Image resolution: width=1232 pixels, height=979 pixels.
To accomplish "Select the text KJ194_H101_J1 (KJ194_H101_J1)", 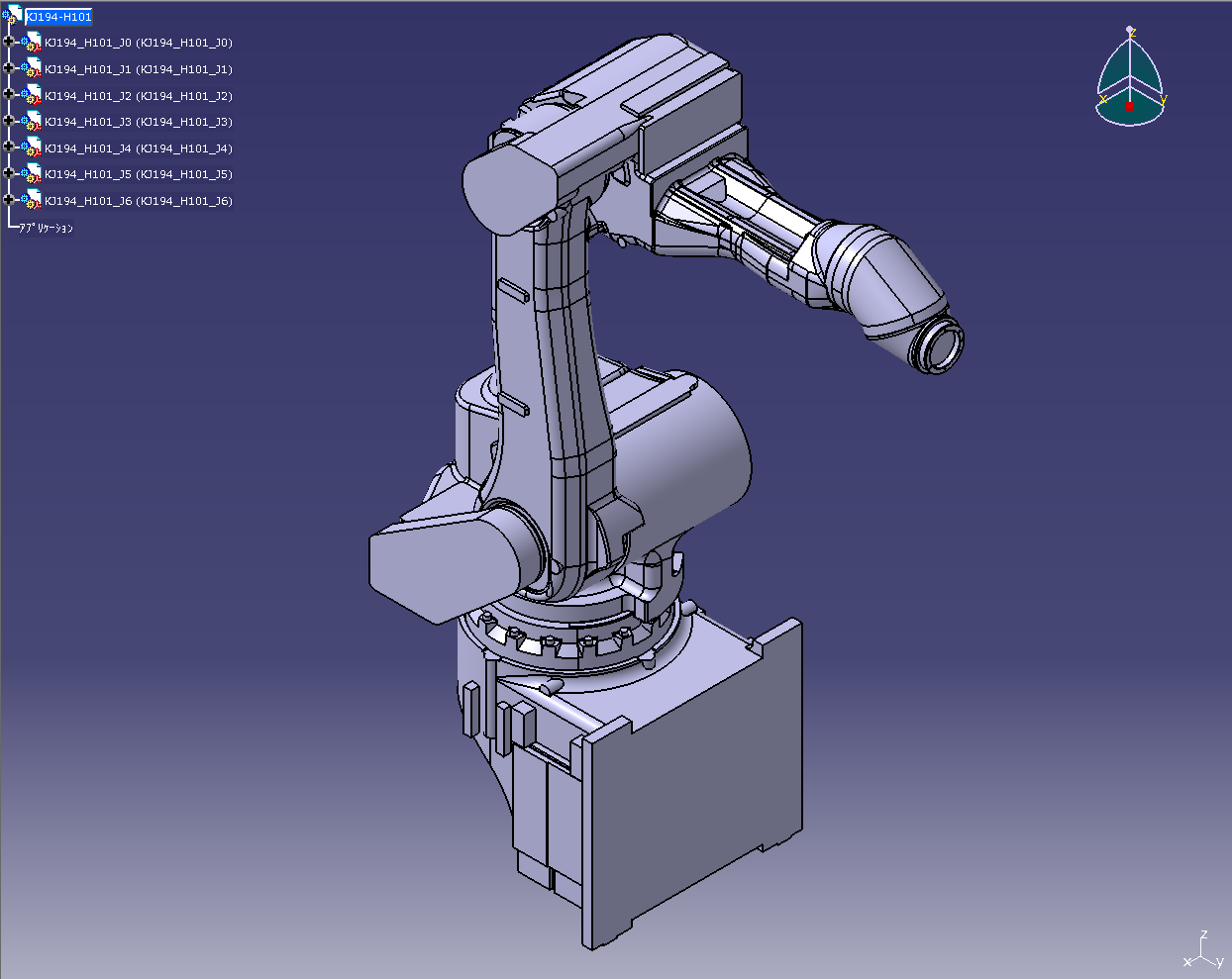I will click(139, 69).
